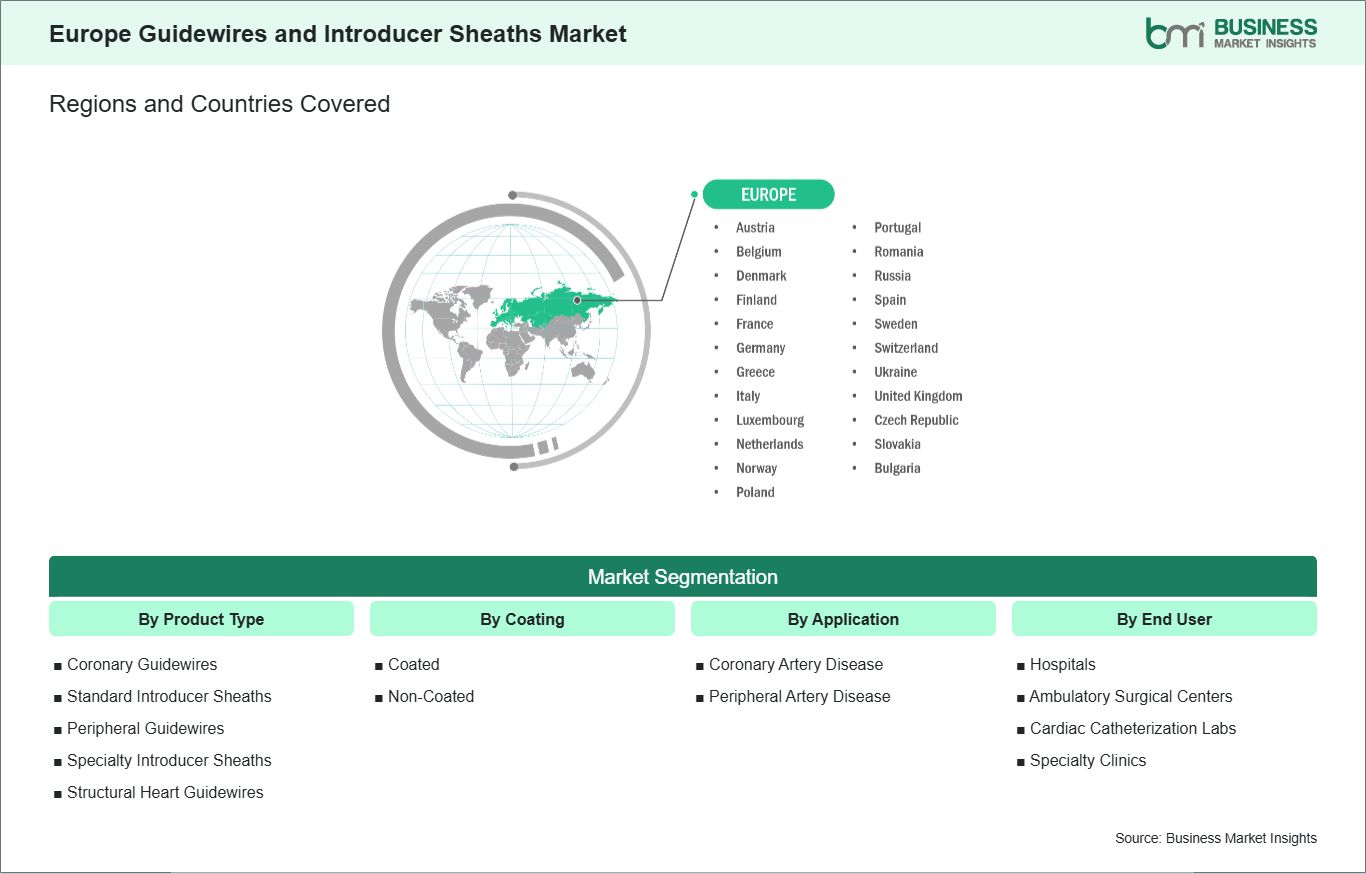Select the By End User header
1366x874 pixels.
click(1164, 619)
